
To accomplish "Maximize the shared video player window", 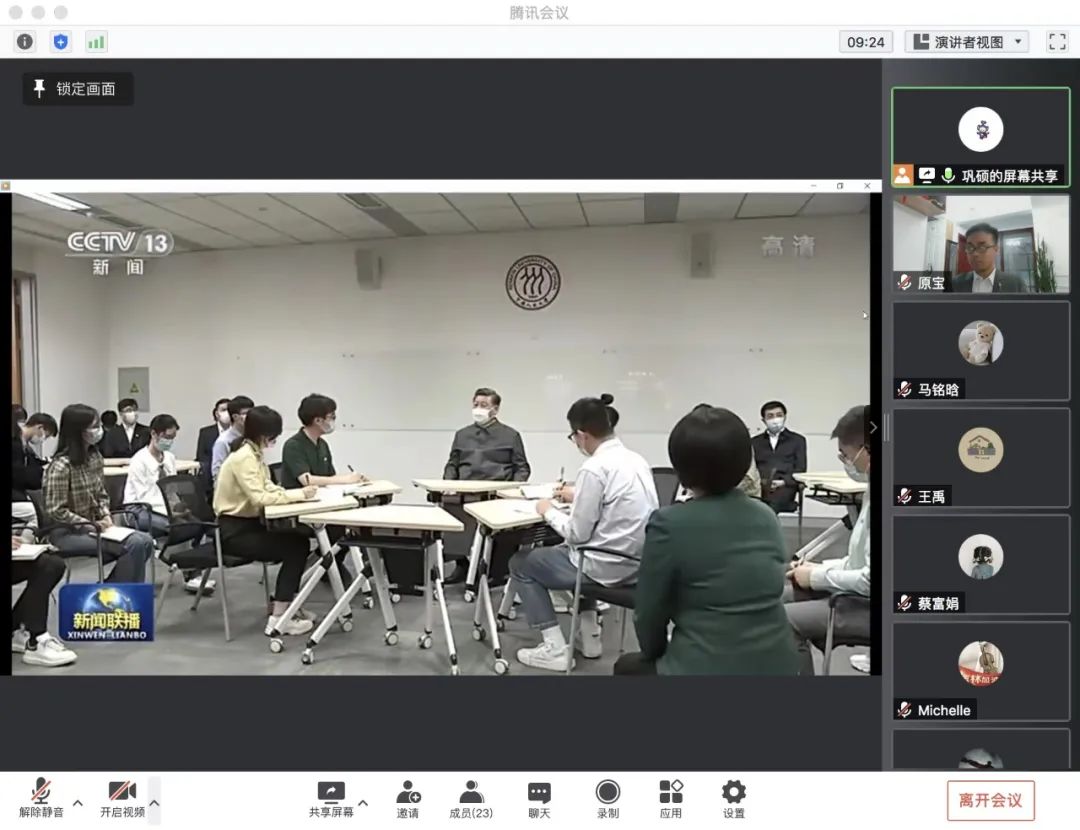I will (x=840, y=186).
